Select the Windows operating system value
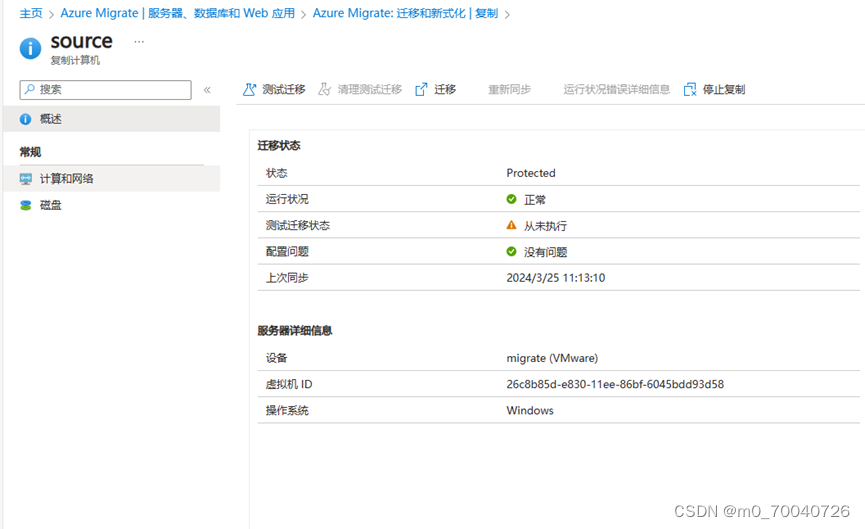This screenshot has width=865, height=529. (x=530, y=410)
